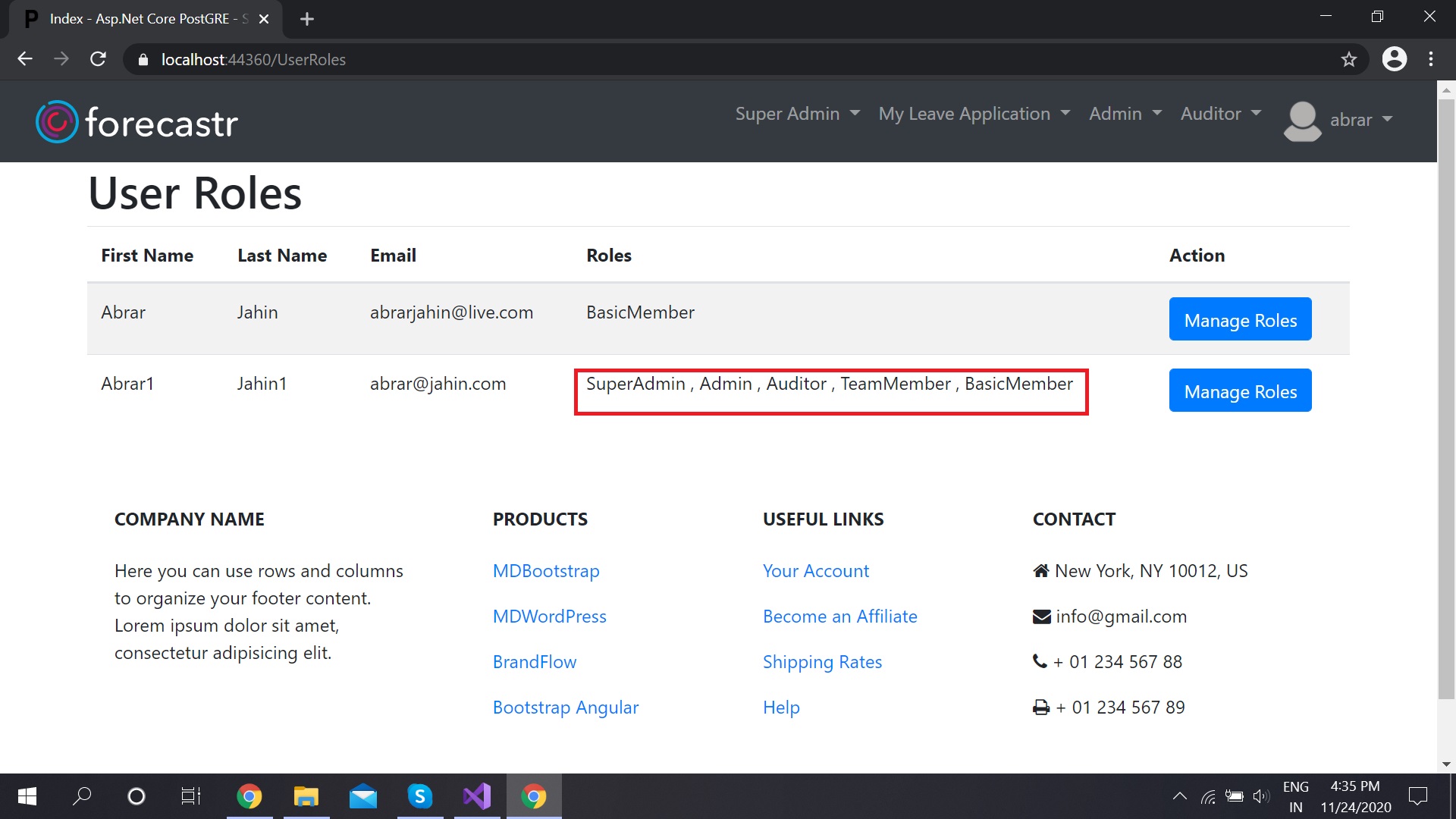
Task: Open the Mail app on taskbar
Action: [363, 796]
